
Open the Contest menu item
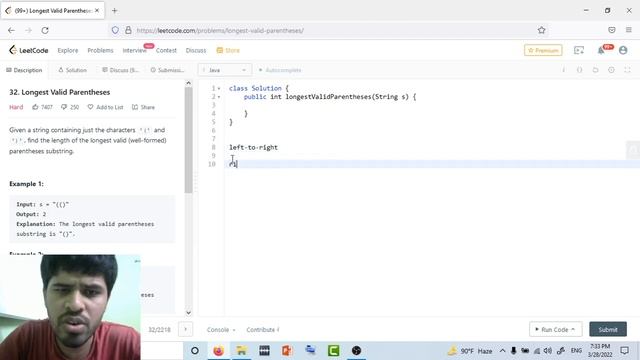tap(166, 50)
